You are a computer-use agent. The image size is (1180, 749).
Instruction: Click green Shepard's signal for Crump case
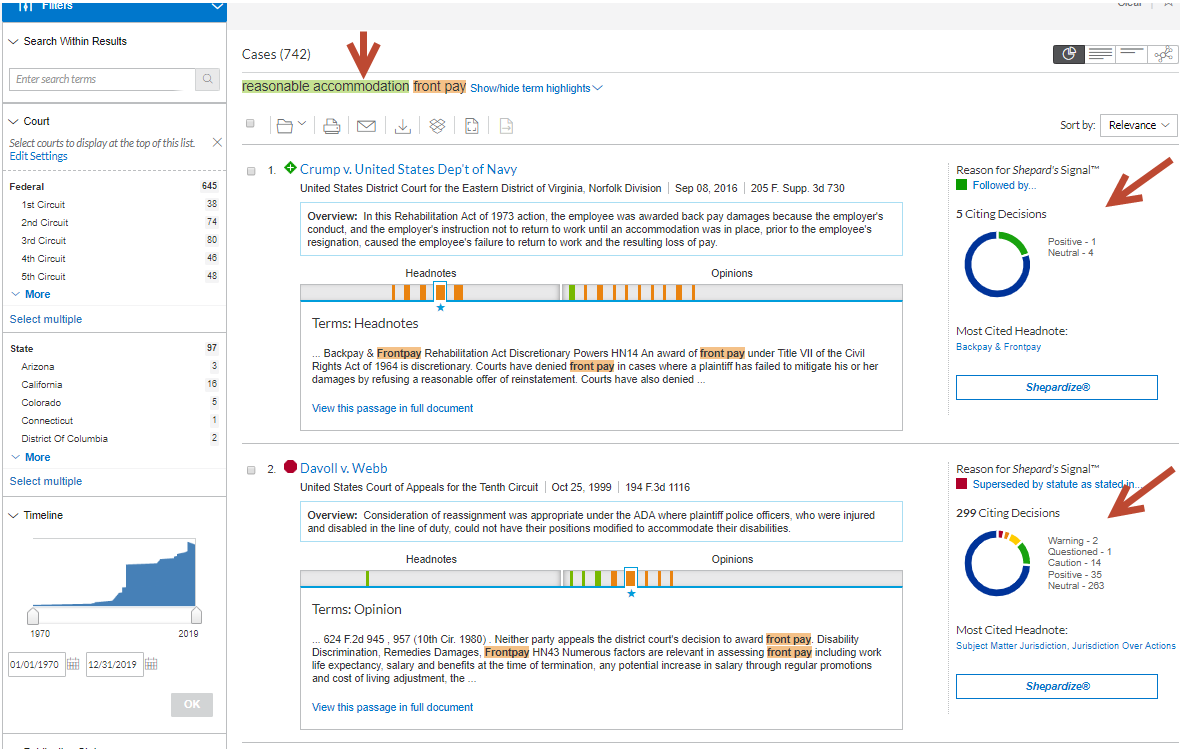click(x=290, y=168)
